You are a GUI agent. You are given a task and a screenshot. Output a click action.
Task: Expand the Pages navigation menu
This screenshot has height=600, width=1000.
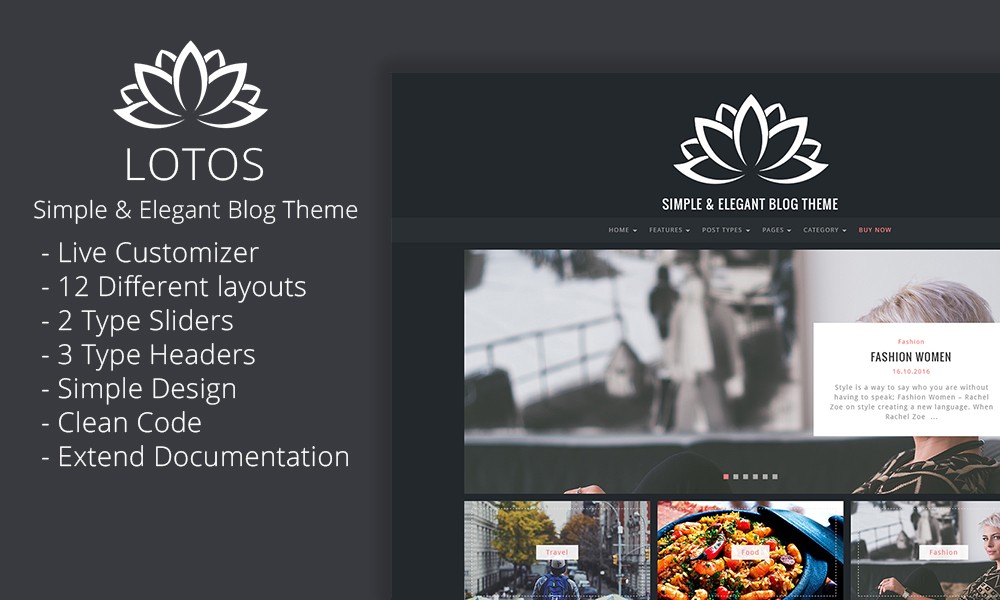[x=776, y=230]
